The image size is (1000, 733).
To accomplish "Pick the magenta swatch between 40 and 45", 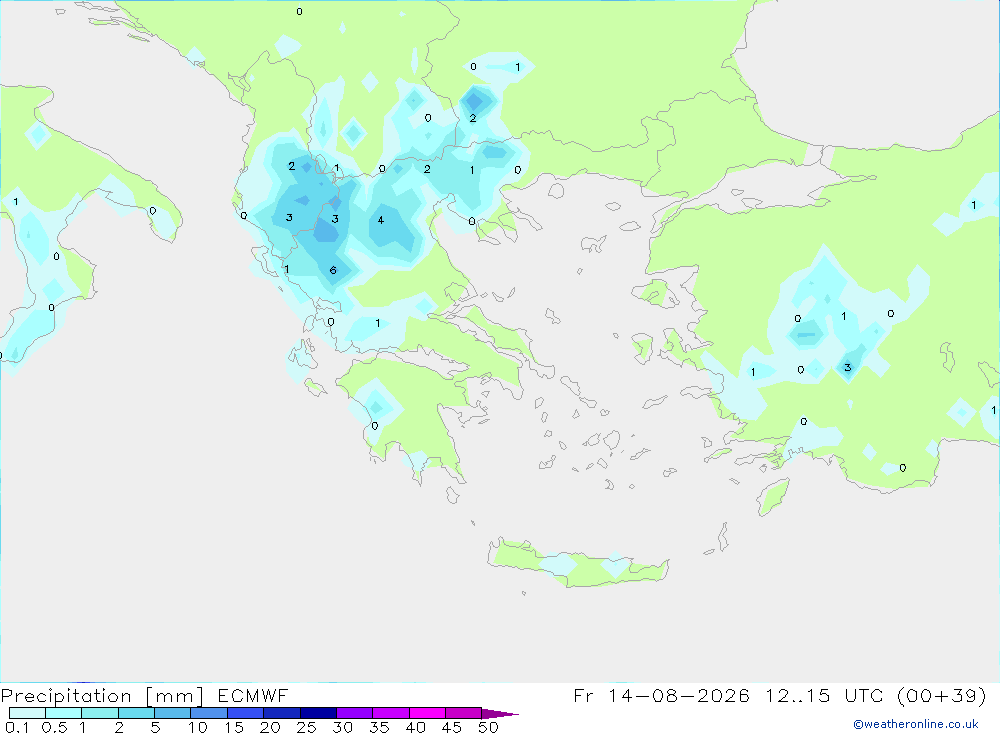I will (427, 713).
